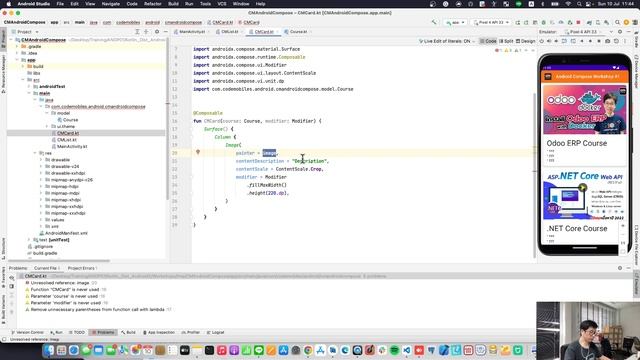Click the Problems panel gear icon
Viewport: 640px width, 360px height.
click(x=620, y=268)
